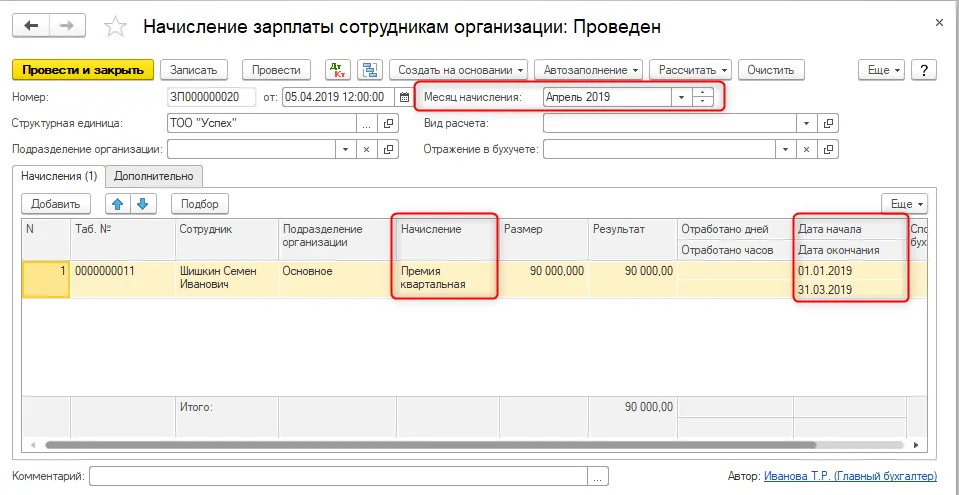The height and width of the screenshot is (495, 959).
Task: Select Таб. № 0000000011 cell
Action: (x=123, y=278)
